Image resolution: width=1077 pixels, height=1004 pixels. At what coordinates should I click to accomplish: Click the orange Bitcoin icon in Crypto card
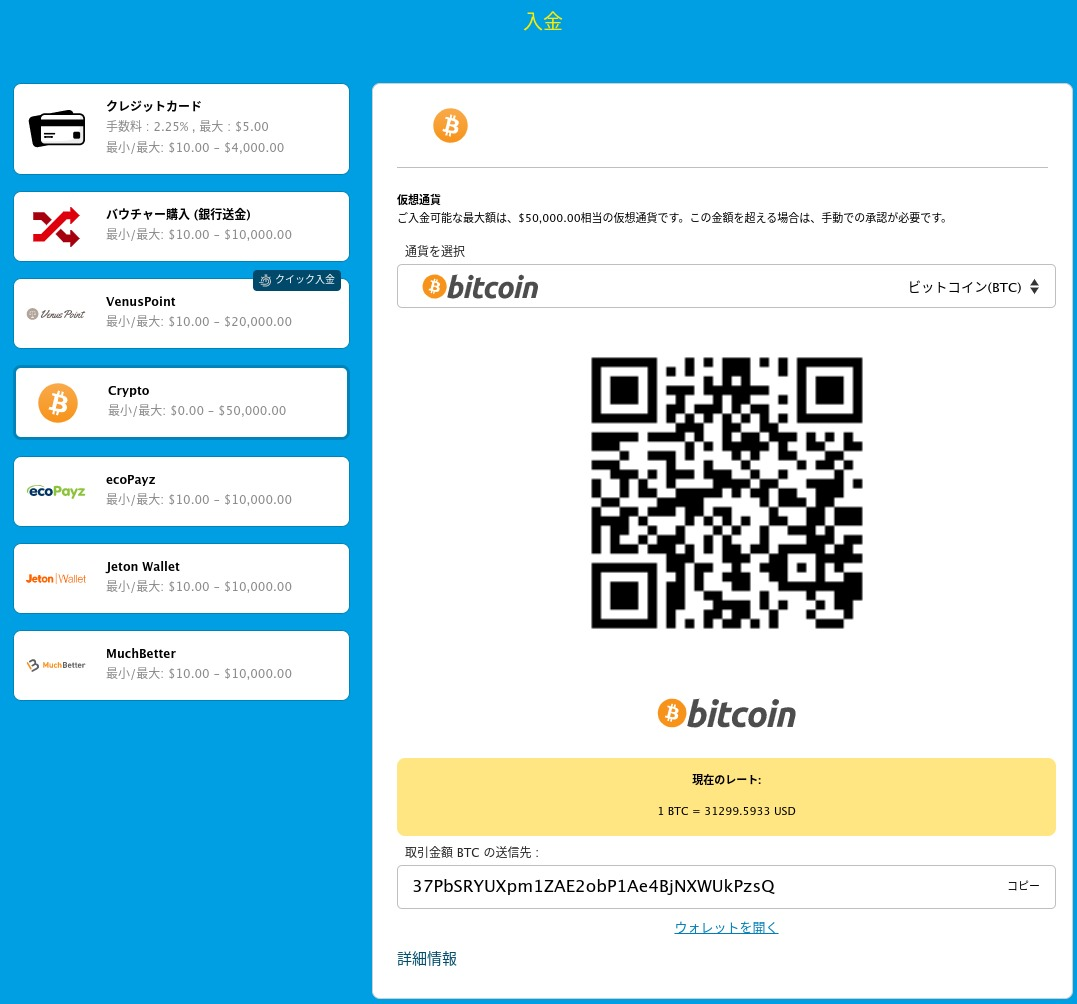tap(58, 402)
